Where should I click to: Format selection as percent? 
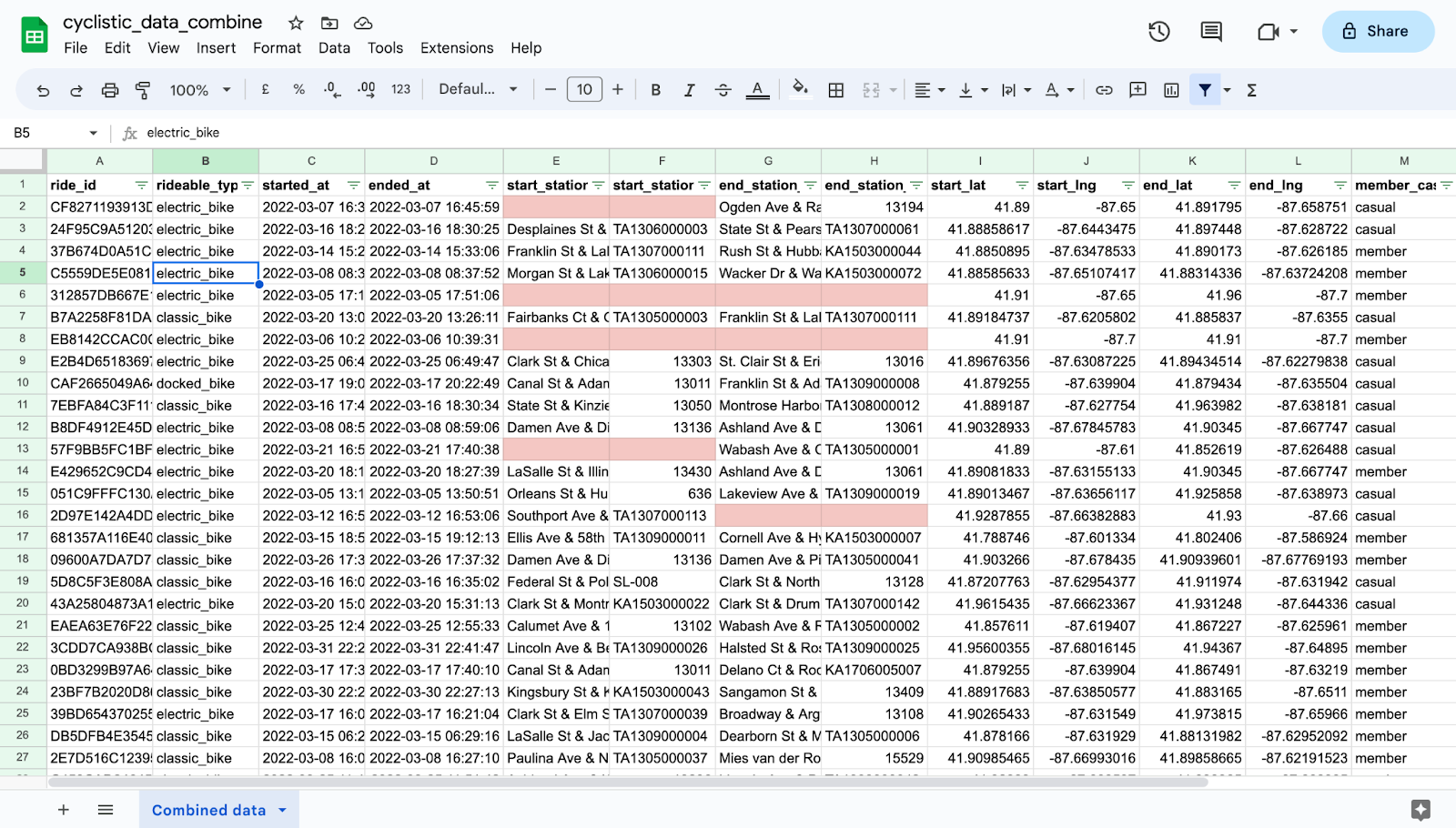click(x=298, y=89)
